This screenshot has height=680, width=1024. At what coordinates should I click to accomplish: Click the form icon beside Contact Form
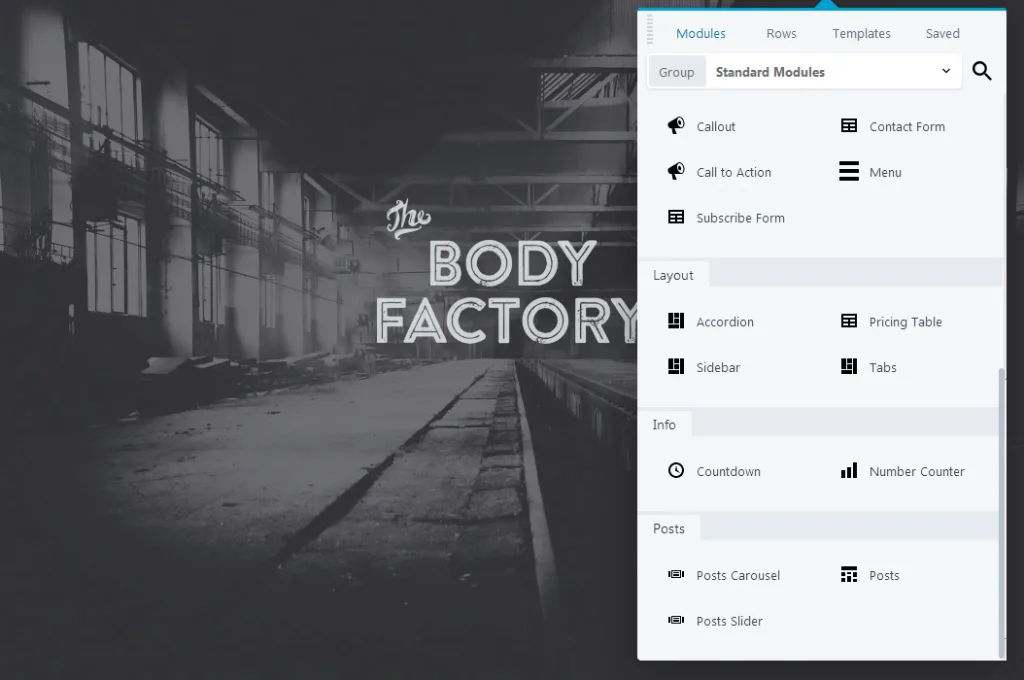coord(849,125)
